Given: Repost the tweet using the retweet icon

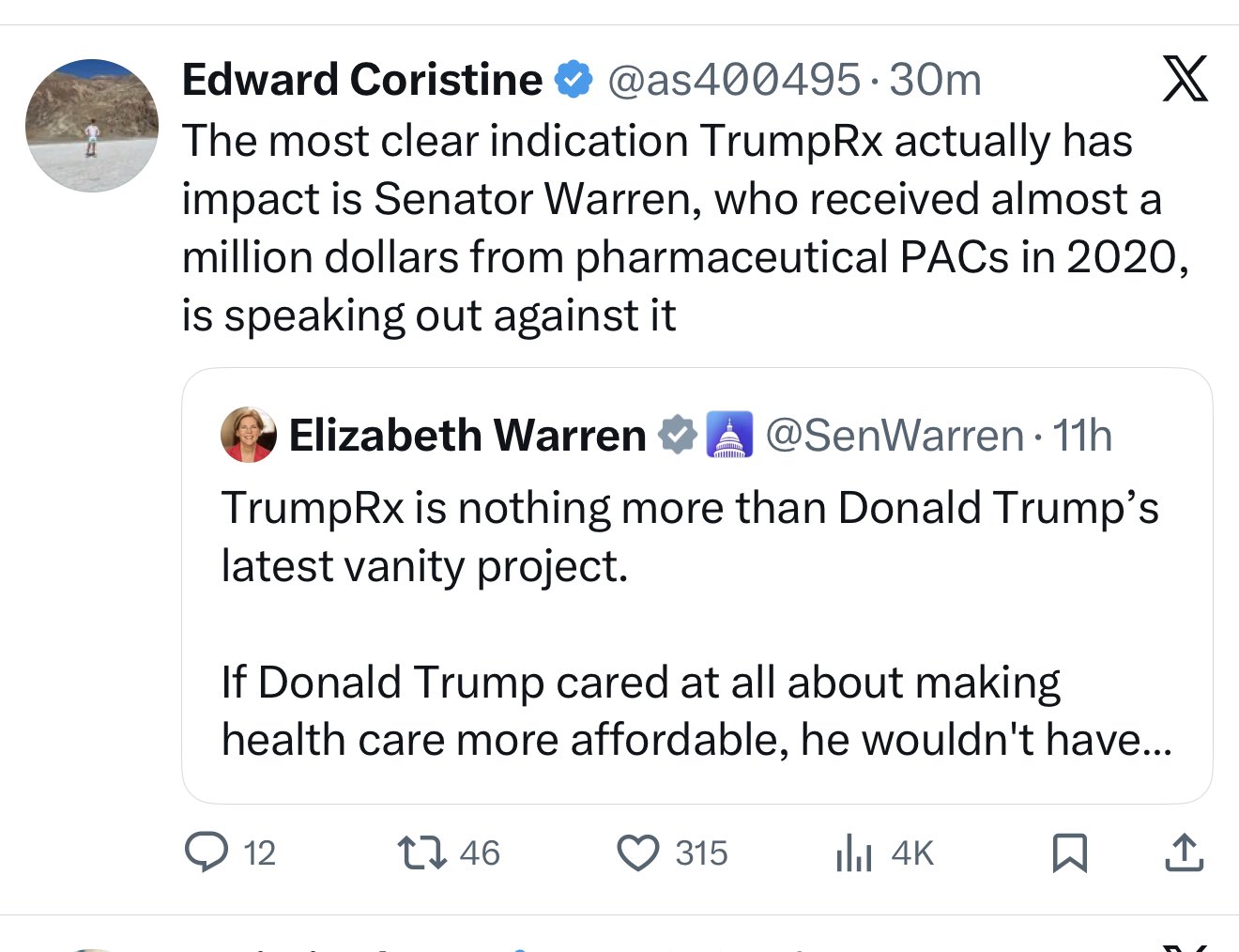Looking at the screenshot, I should pos(422,852).
